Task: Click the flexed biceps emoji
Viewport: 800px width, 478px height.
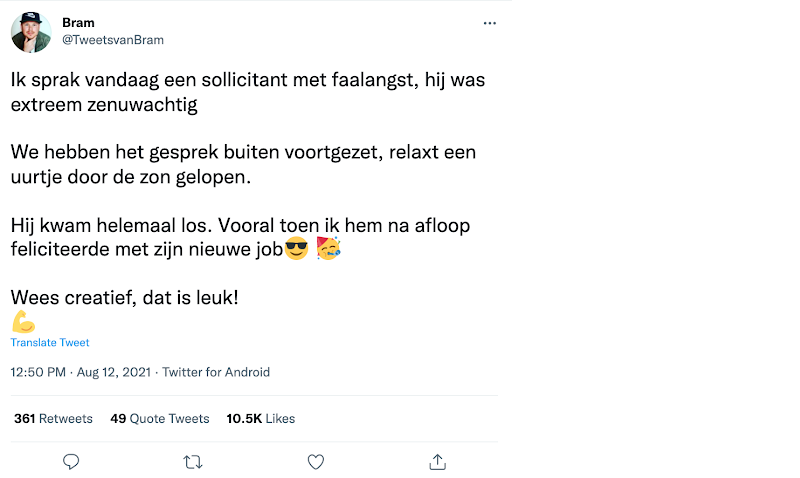Action: 23,321
